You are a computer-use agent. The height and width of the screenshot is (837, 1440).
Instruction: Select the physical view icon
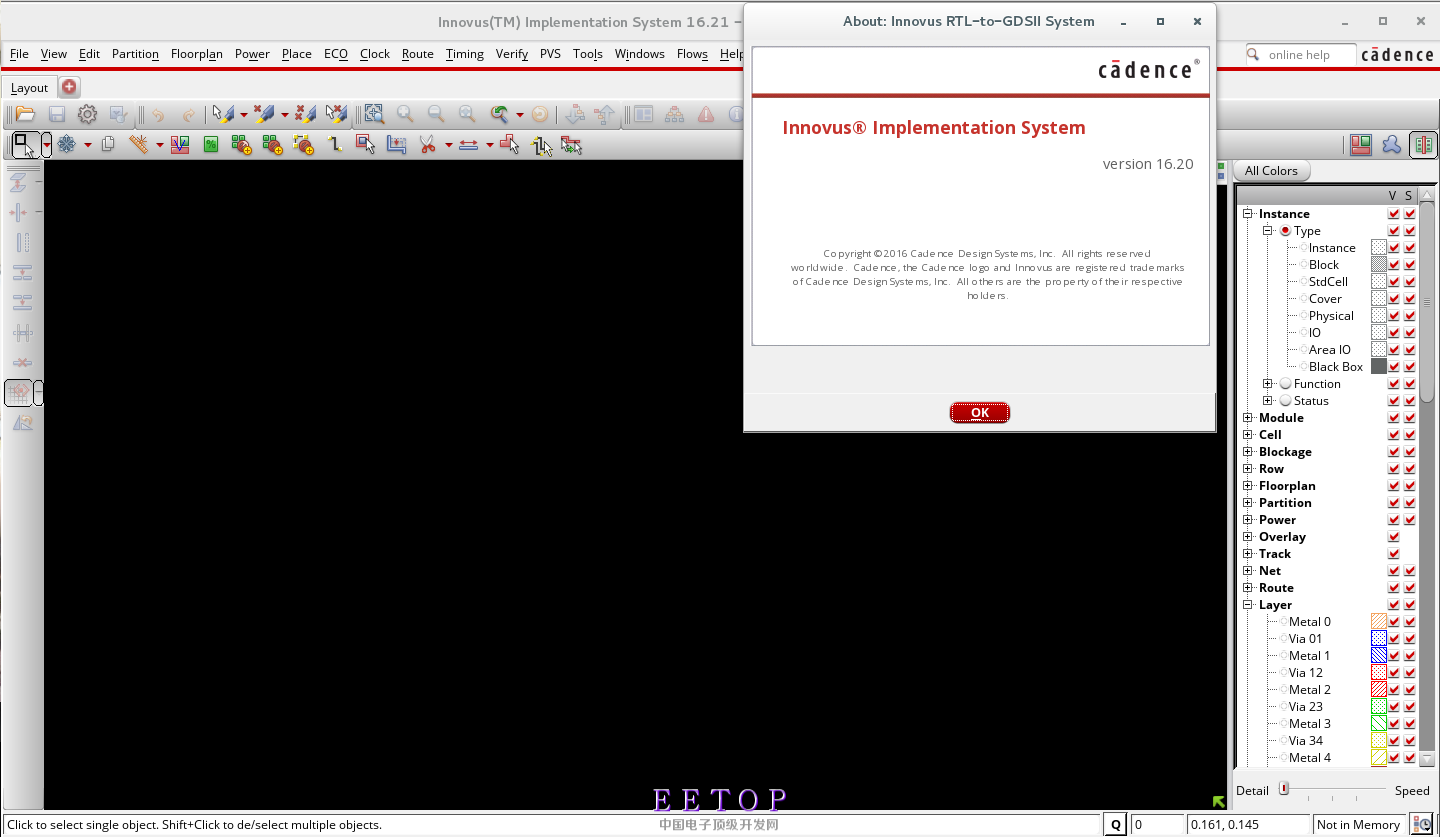[1423, 145]
